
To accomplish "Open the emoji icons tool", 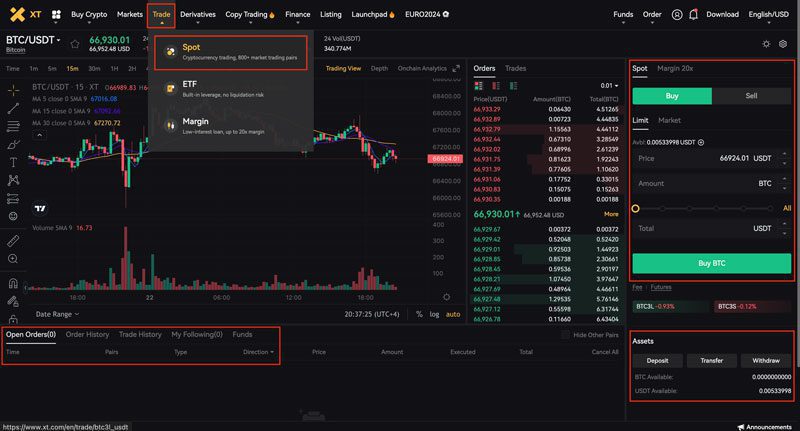I will tap(13, 216).
